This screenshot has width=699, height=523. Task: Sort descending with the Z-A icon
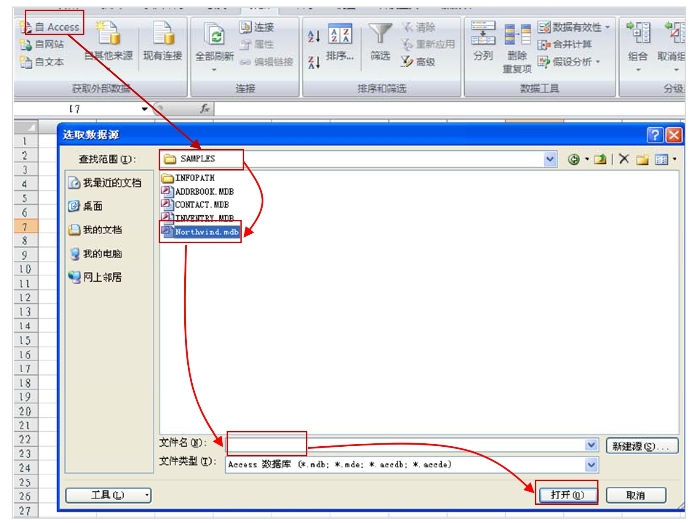[x=314, y=62]
